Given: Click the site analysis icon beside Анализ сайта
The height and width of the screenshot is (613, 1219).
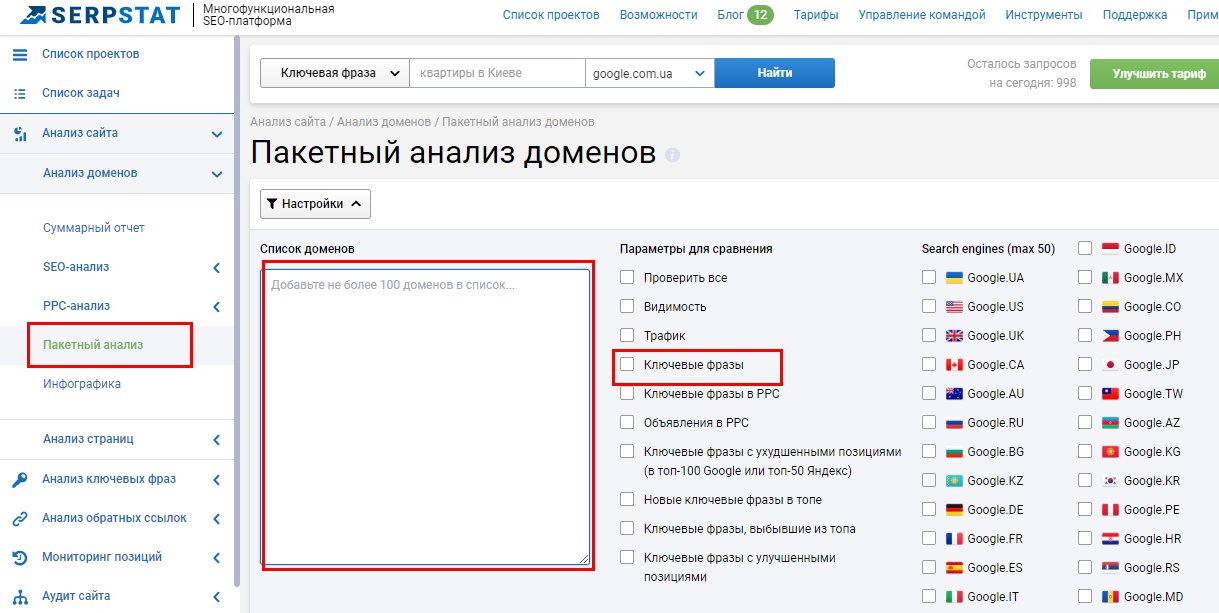Looking at the screenshot, I should pos(19,133).
